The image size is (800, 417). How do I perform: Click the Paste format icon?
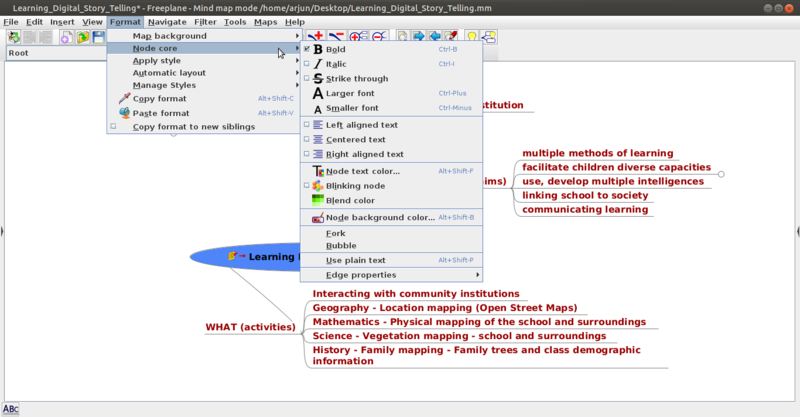124,112
